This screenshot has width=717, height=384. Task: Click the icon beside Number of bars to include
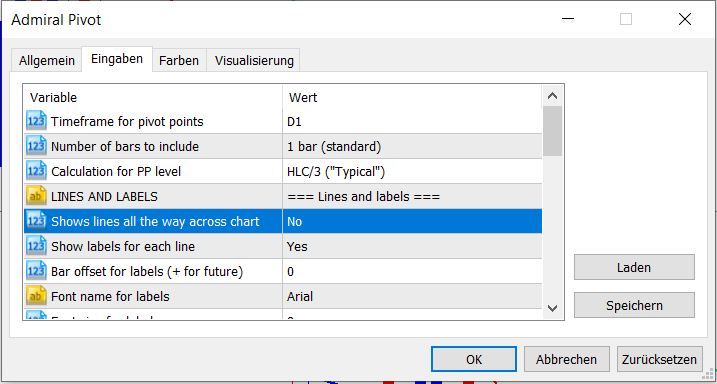click(x=36, y=146)
